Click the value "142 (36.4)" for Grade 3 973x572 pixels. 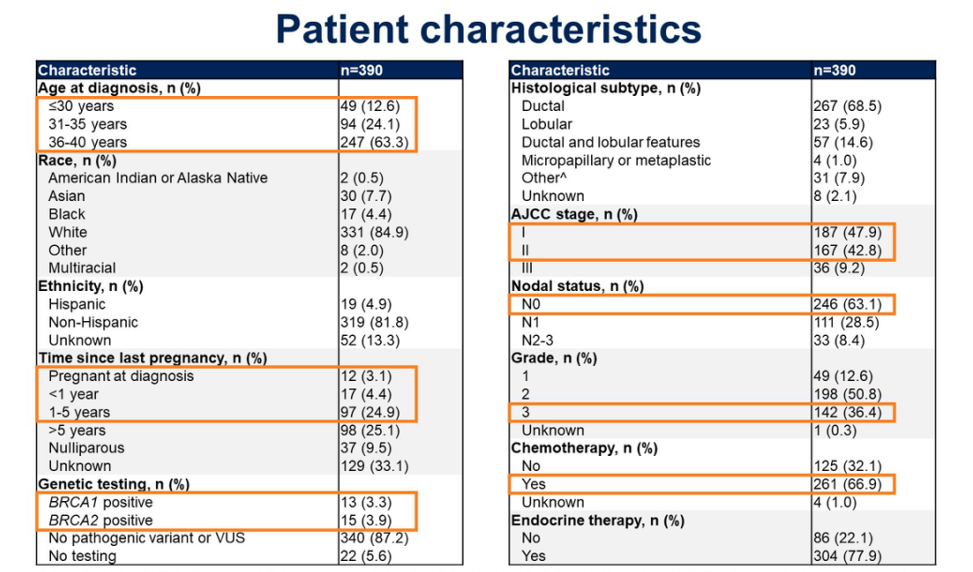pos(847,412)
